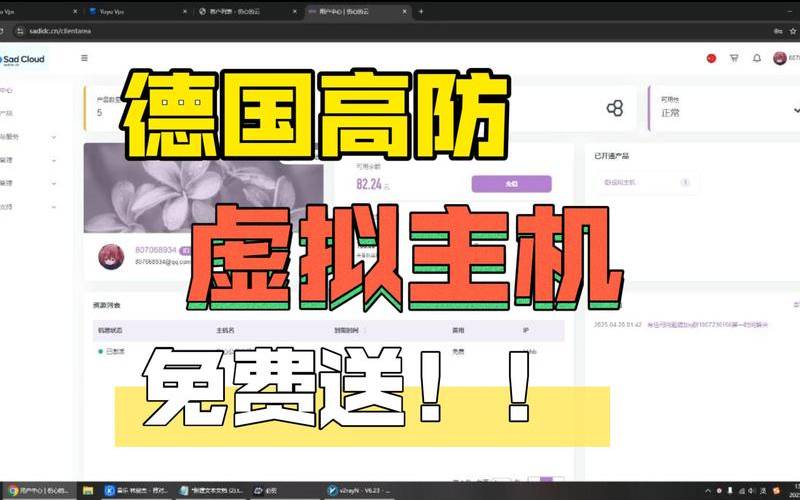Click the qq.com email under the username
The width and height of the screenshot is (800, 500).
tap(162, 262)
